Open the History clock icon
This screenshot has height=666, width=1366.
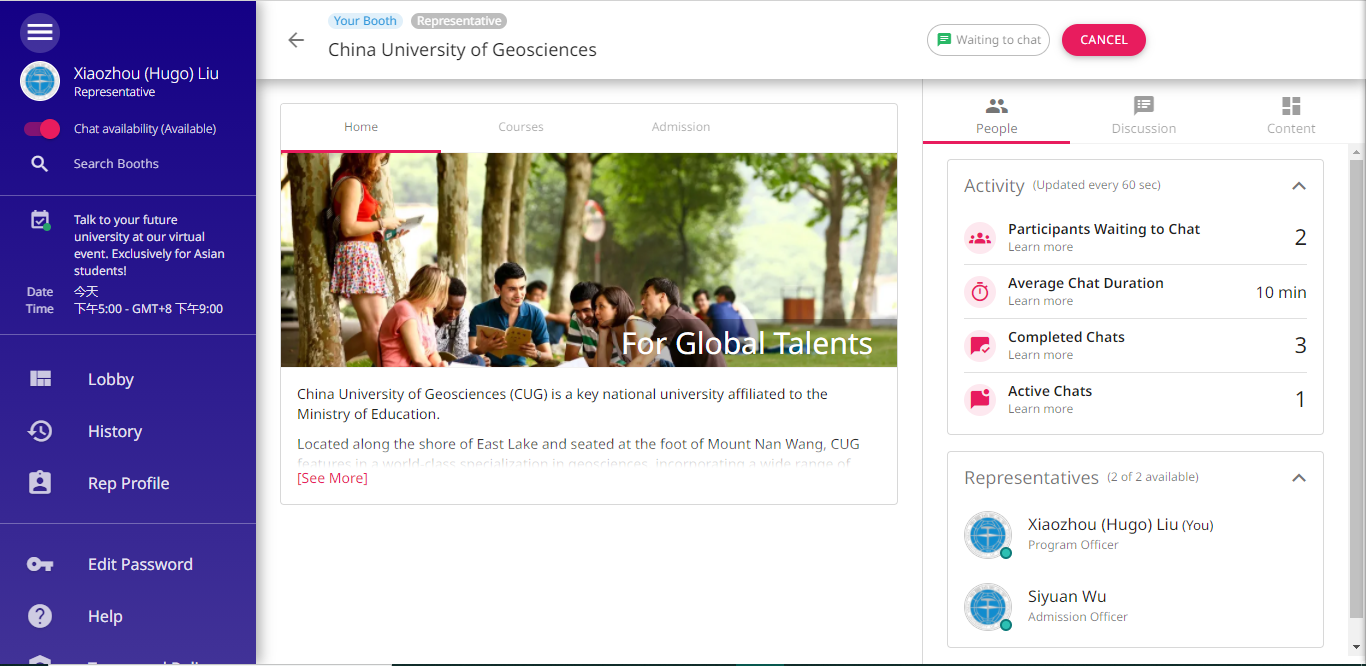pyautogui.click(x=40, y=431)
